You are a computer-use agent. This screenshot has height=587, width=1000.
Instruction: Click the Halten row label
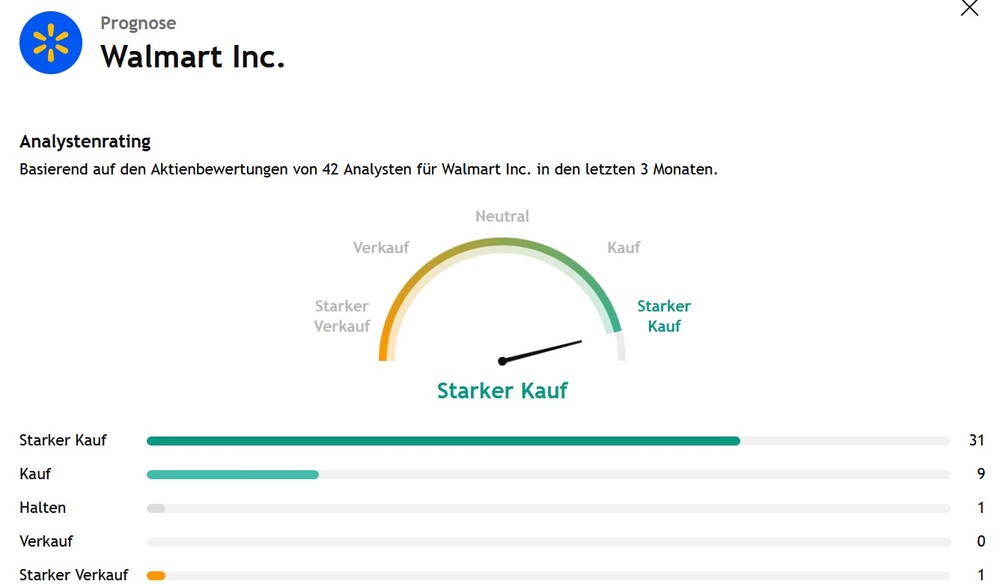coord(43,508)
